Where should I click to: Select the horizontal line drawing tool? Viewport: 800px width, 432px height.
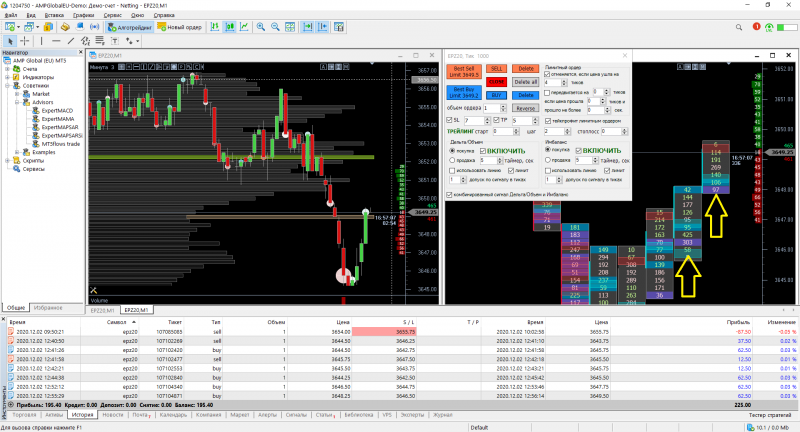(x=56, y=41)
